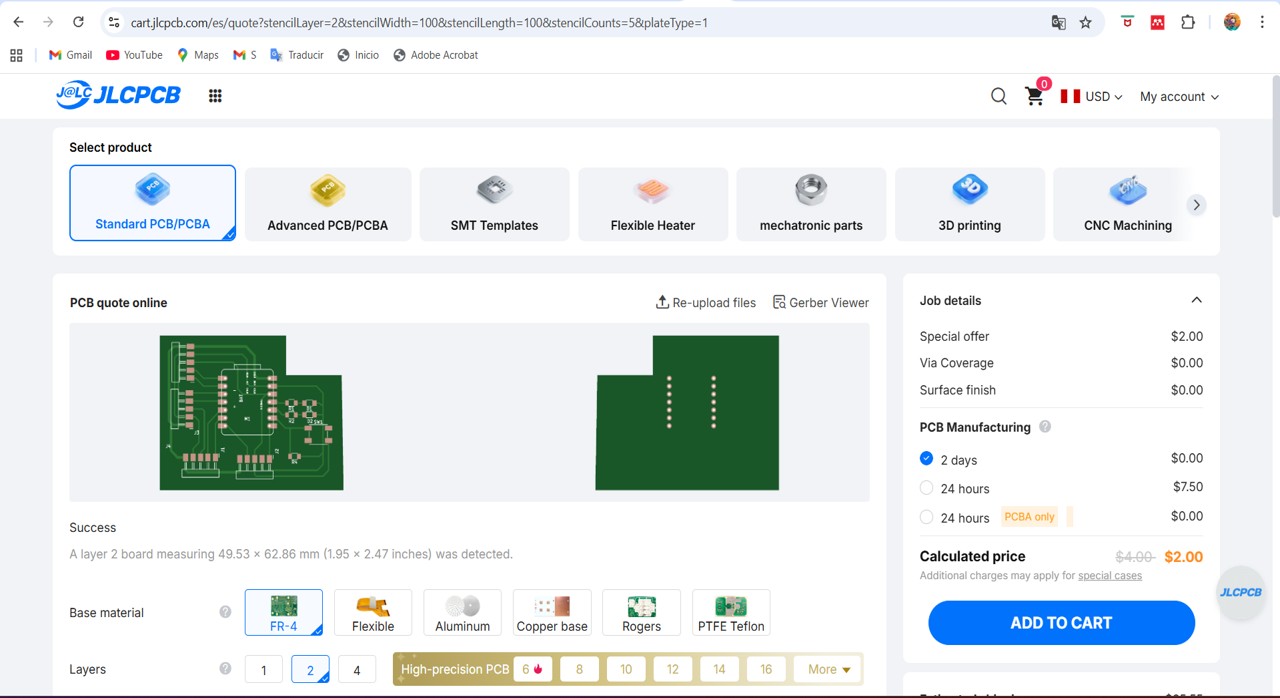This screenshot has width=1280, height=698.
Task: Open the My account dropdown
Action: [x=1179, y=96]
